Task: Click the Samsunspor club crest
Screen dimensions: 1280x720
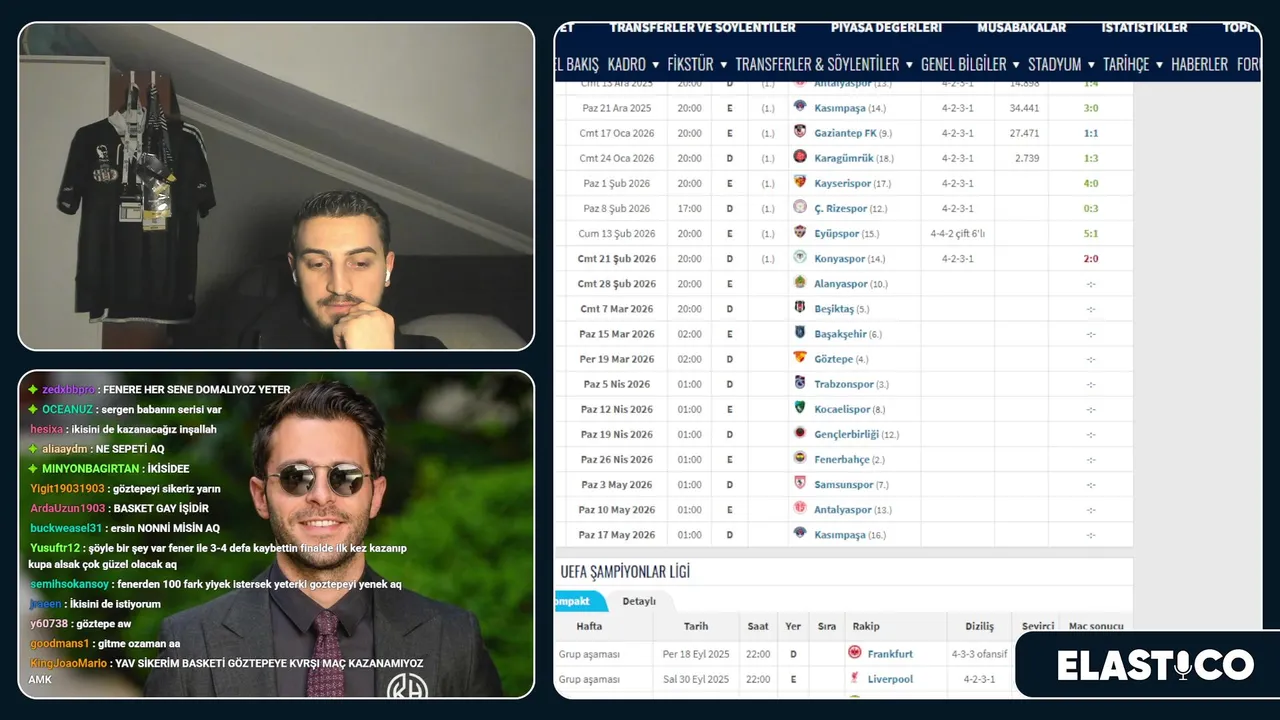Action: tap(800, 484)
